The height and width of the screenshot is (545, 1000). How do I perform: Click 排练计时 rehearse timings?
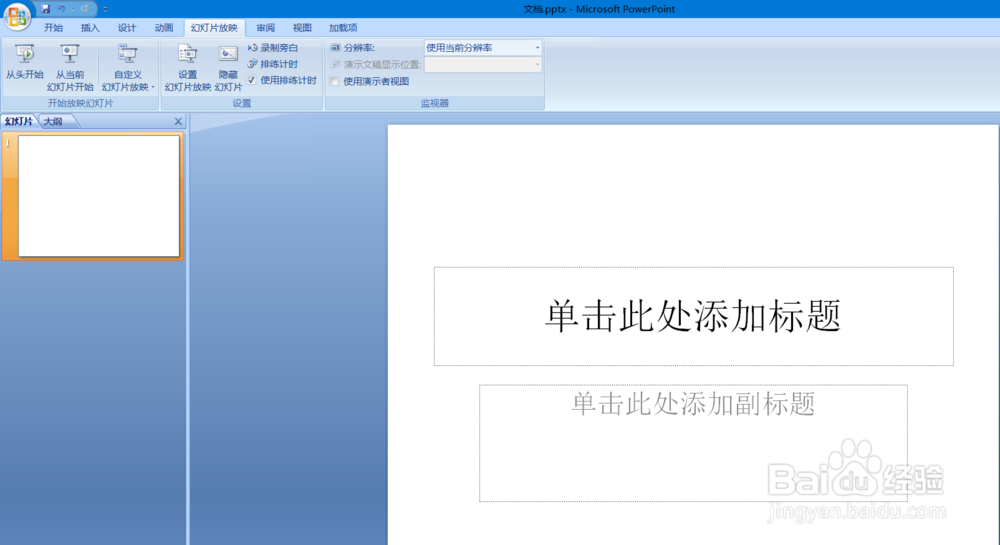[273, 64]
